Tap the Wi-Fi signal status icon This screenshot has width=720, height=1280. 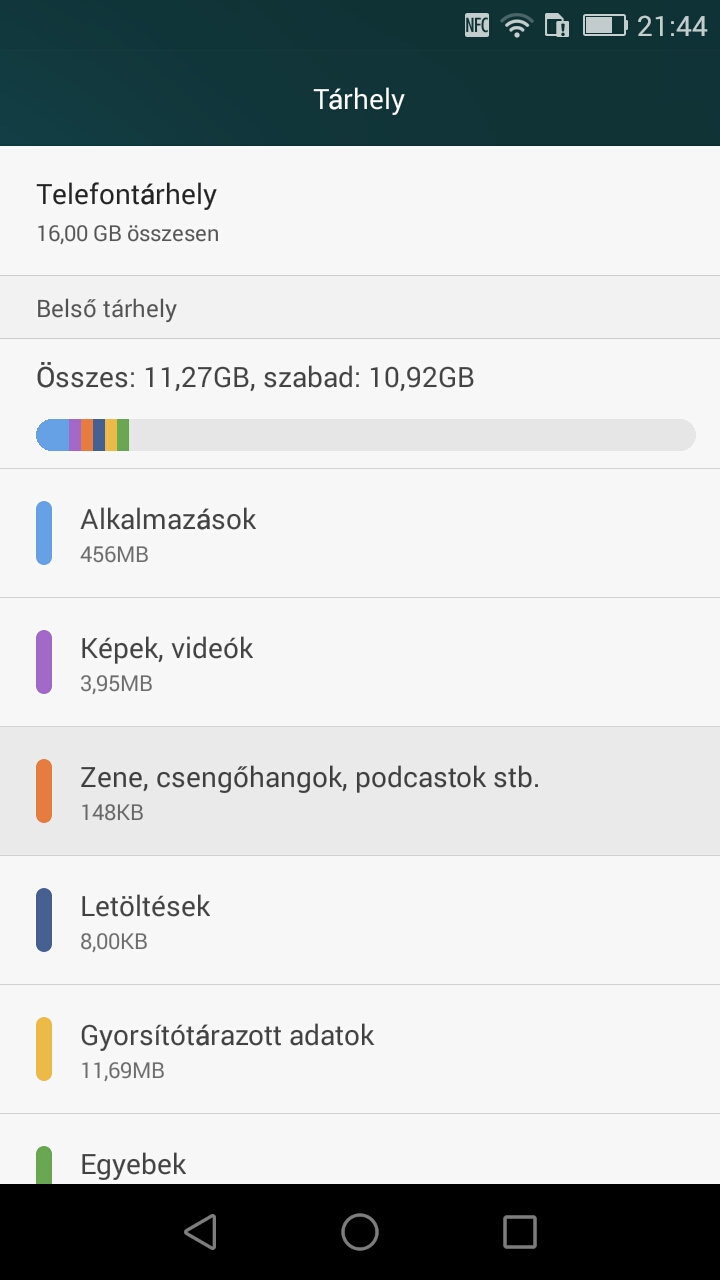point(517,26)
